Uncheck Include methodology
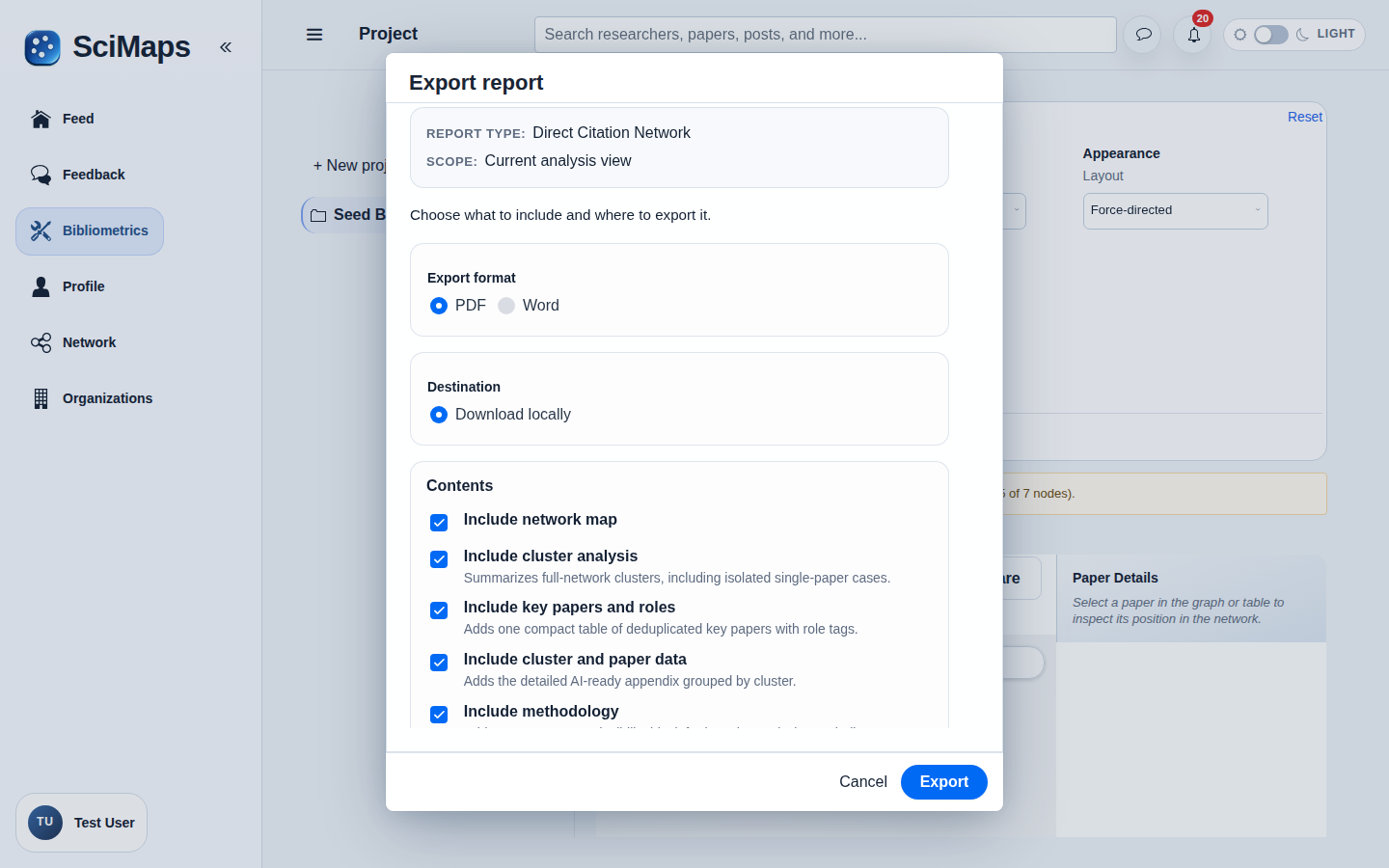 click(439, 715)
